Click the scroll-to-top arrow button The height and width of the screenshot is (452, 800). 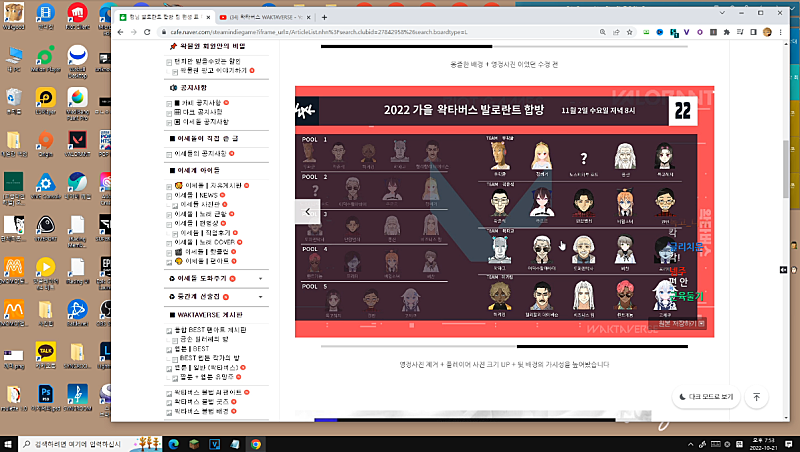757,397
